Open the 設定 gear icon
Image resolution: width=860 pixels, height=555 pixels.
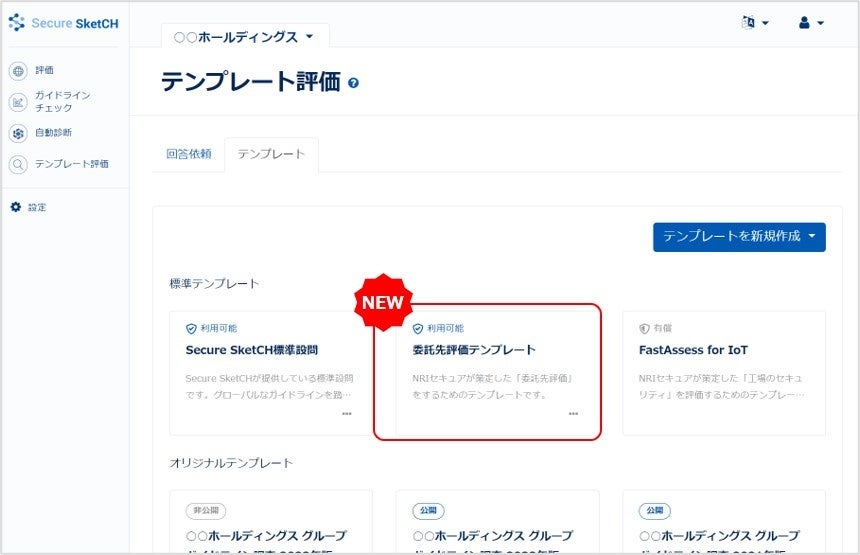point(16,207)
